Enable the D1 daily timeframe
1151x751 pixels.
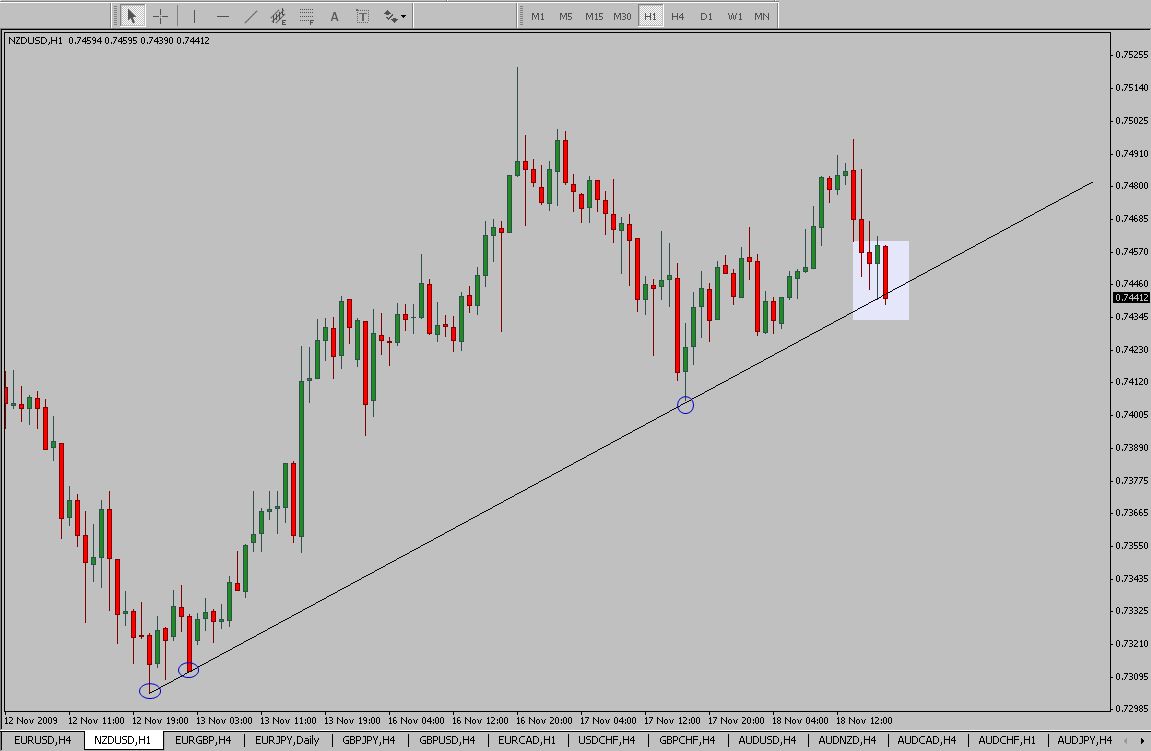[x=706, y=16]
